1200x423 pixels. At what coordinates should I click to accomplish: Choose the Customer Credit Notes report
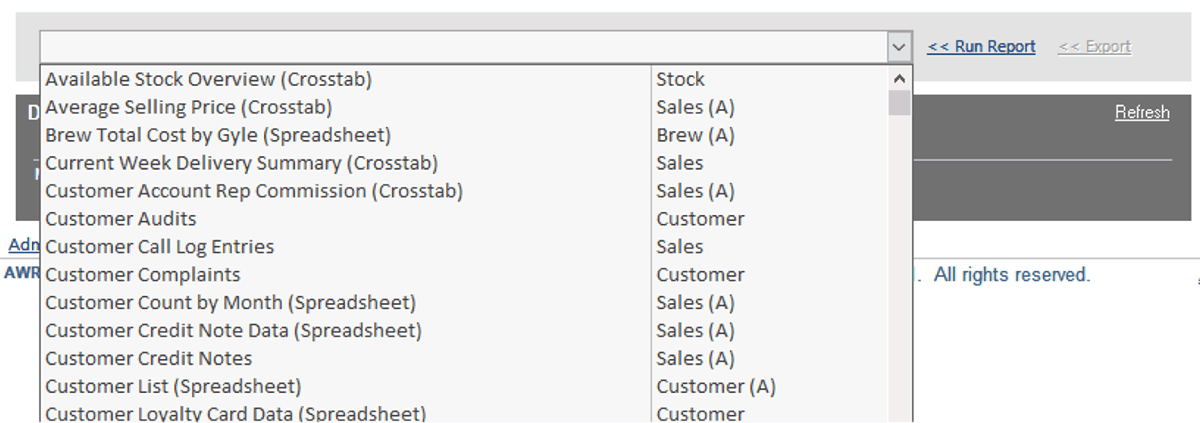point(149,359)
